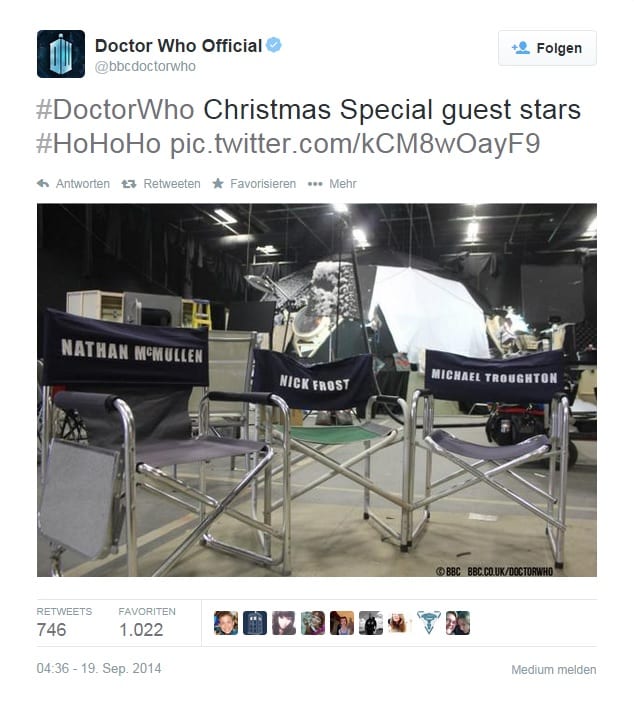The width and height of the screenshot is (634, 708).
Task: Click the Retweeten arrows icon
Action: (129, 184)
